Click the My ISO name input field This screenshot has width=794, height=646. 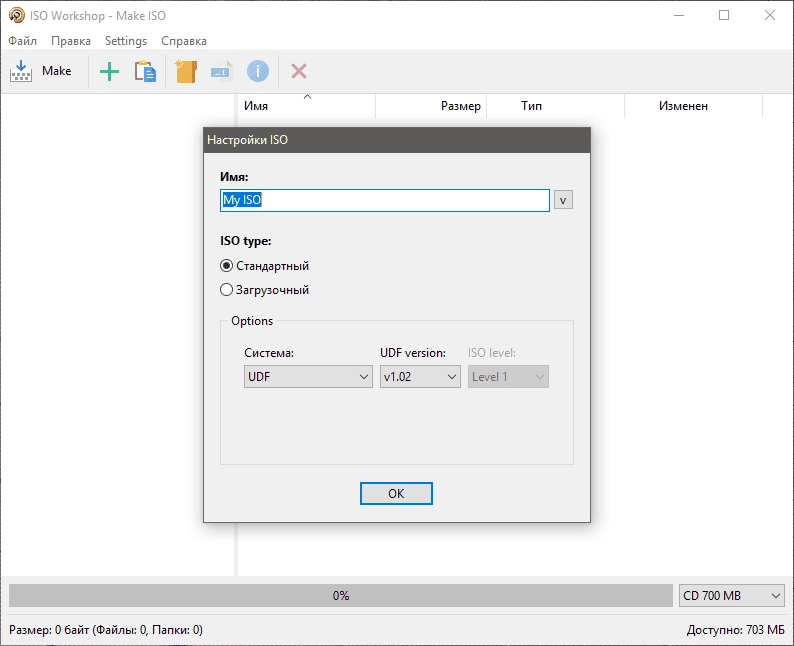tap(385, 200)
